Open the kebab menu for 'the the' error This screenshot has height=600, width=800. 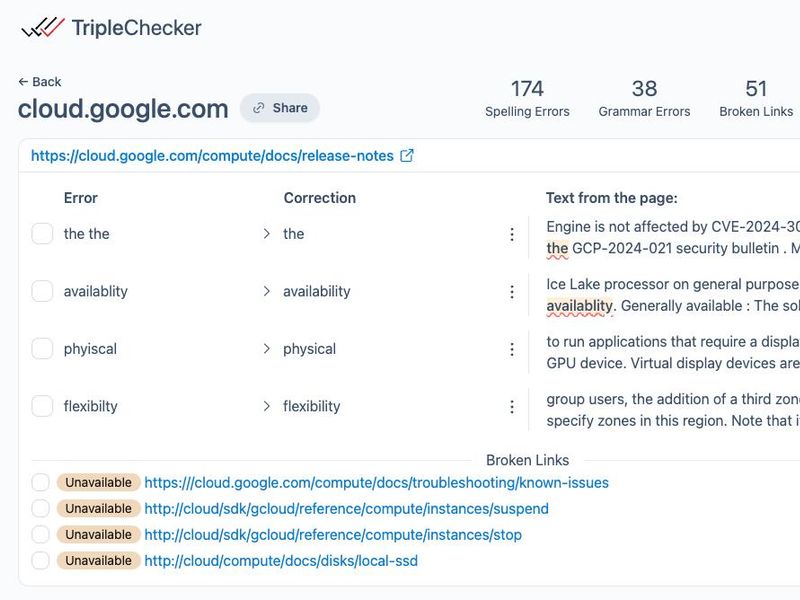tap(513, 233)
